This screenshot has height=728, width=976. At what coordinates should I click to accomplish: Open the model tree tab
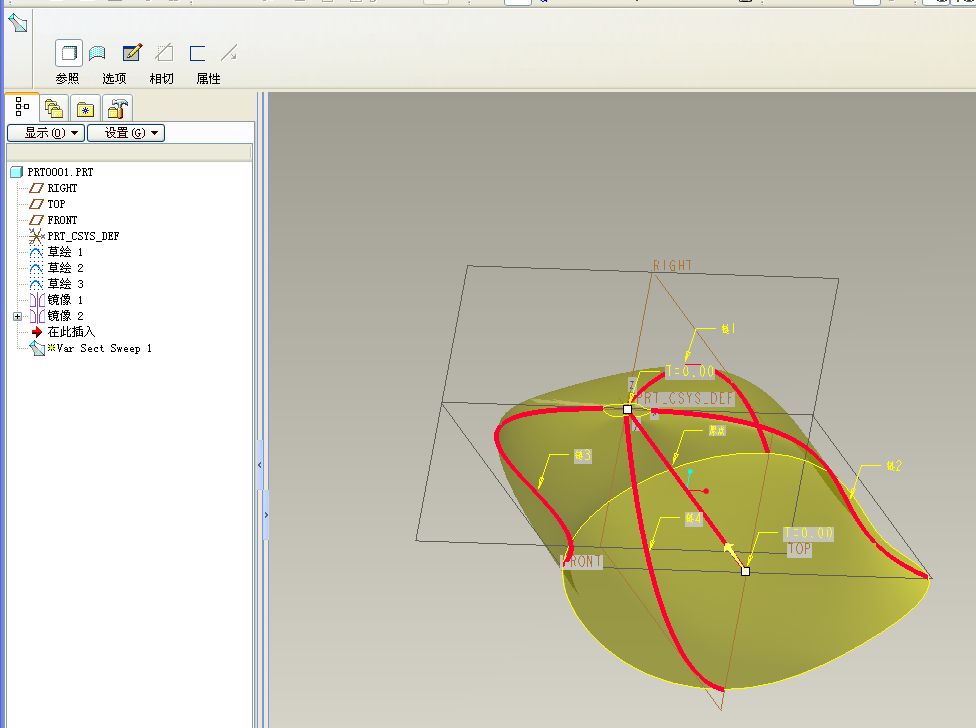[22, 107]
